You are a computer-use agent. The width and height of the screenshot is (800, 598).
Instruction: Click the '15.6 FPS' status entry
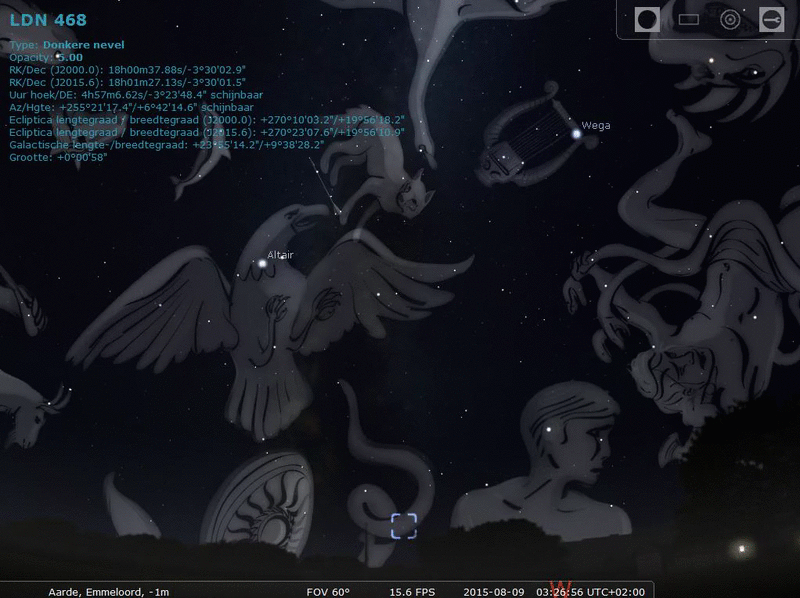coord(412,592)
